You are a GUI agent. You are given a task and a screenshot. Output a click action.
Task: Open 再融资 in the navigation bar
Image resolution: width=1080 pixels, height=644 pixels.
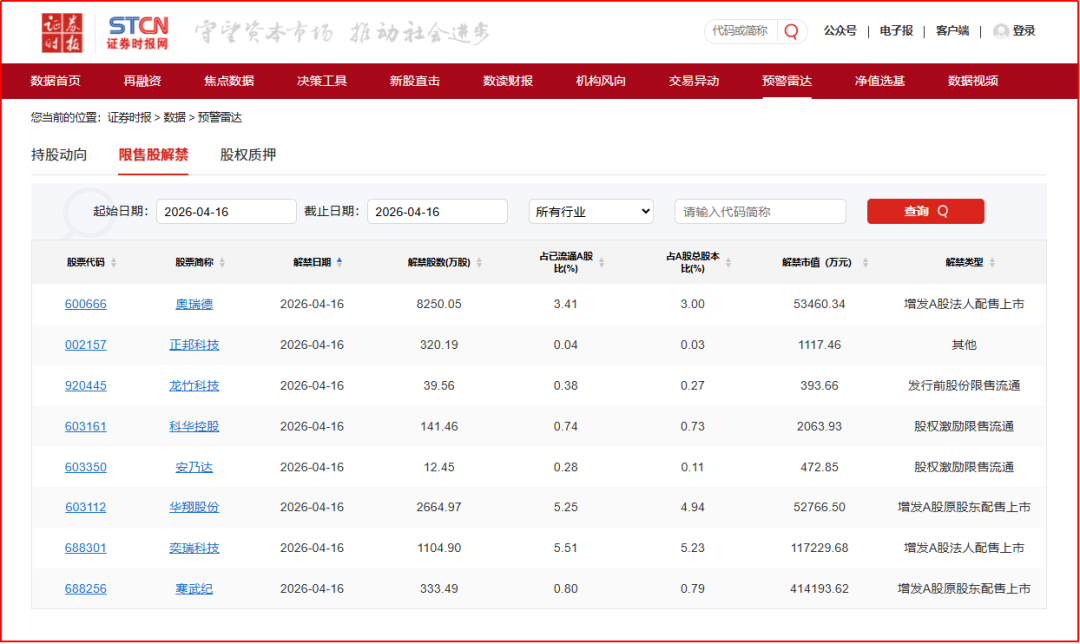click(x=142, y=81)
